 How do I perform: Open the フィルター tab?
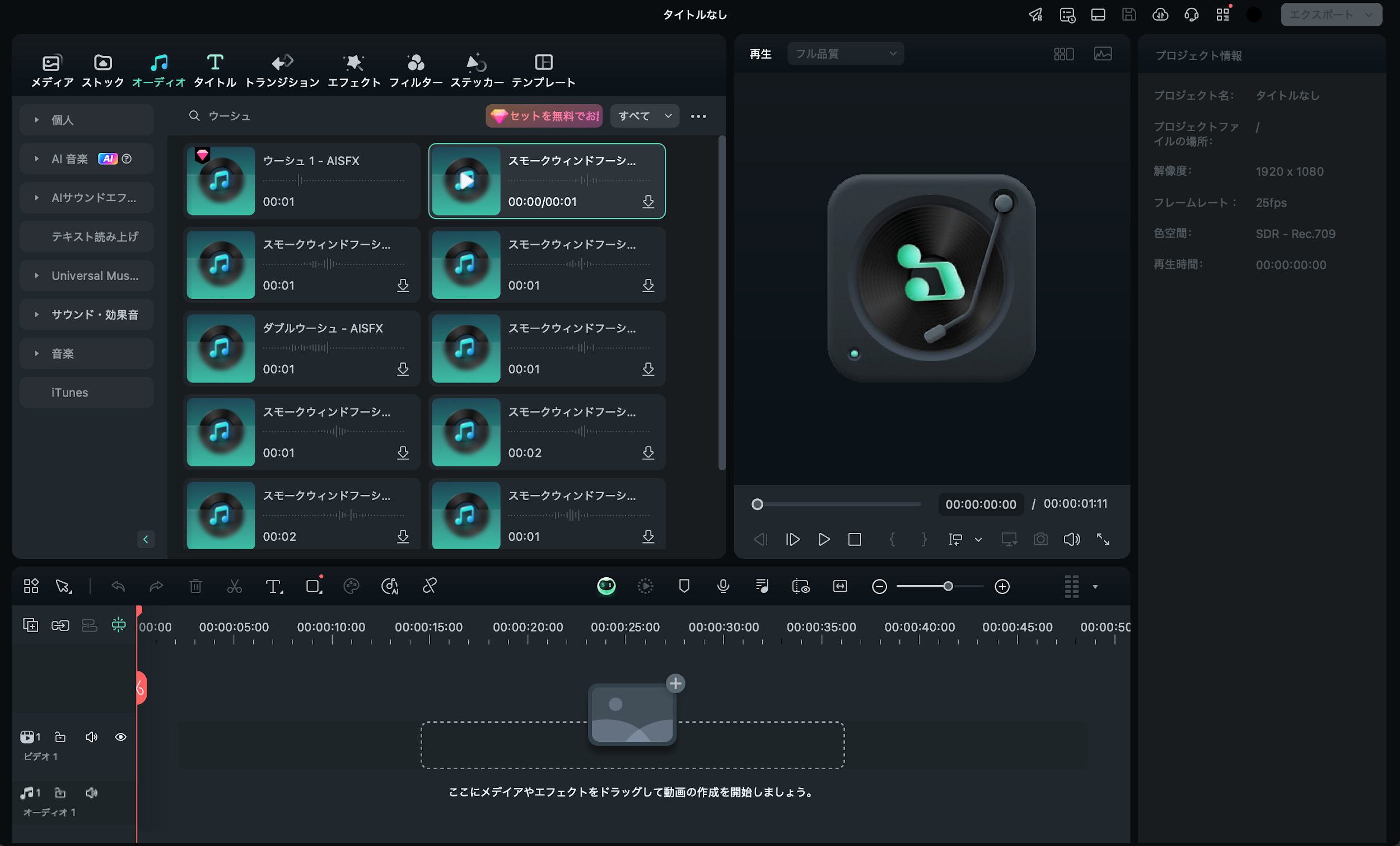(416, 71)
